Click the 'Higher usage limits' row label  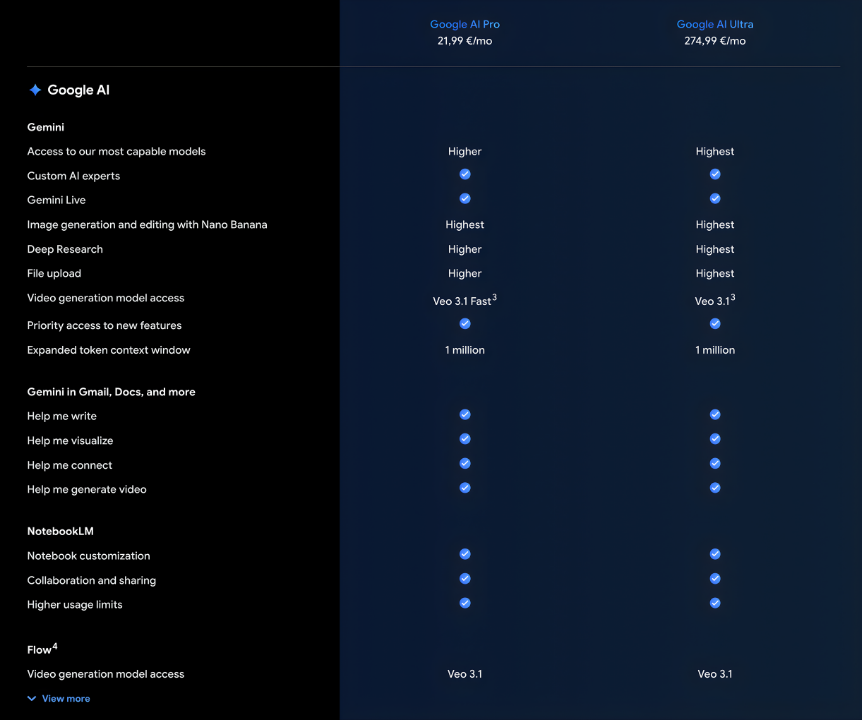point(74,605)
